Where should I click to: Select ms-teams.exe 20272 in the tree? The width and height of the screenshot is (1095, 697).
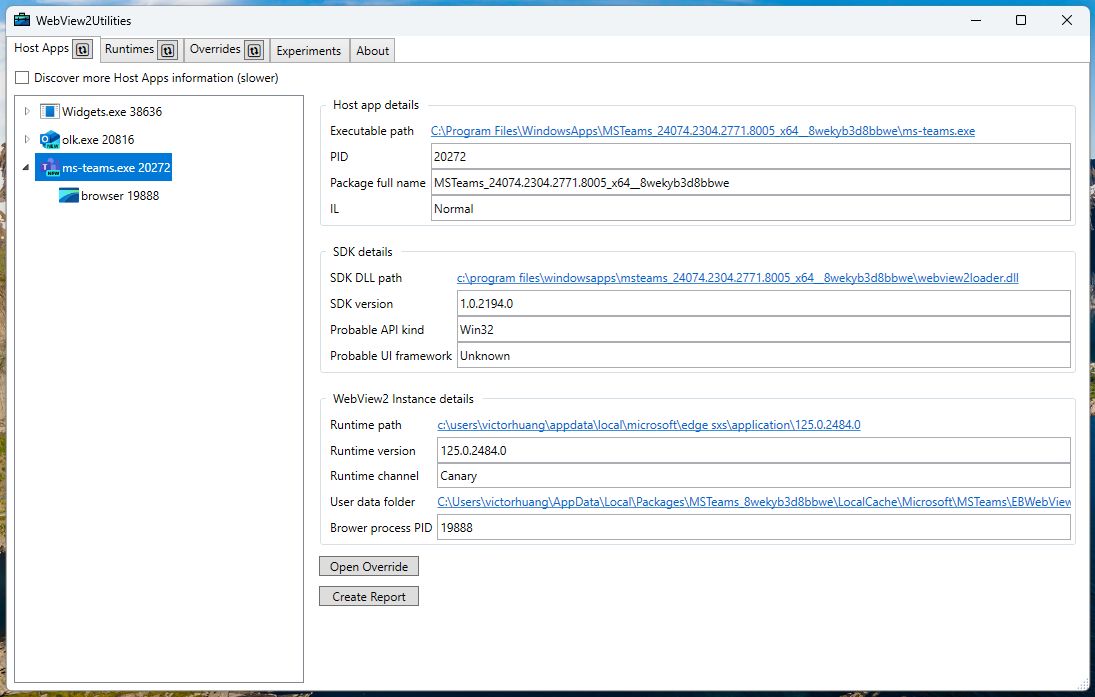point(103,168)
